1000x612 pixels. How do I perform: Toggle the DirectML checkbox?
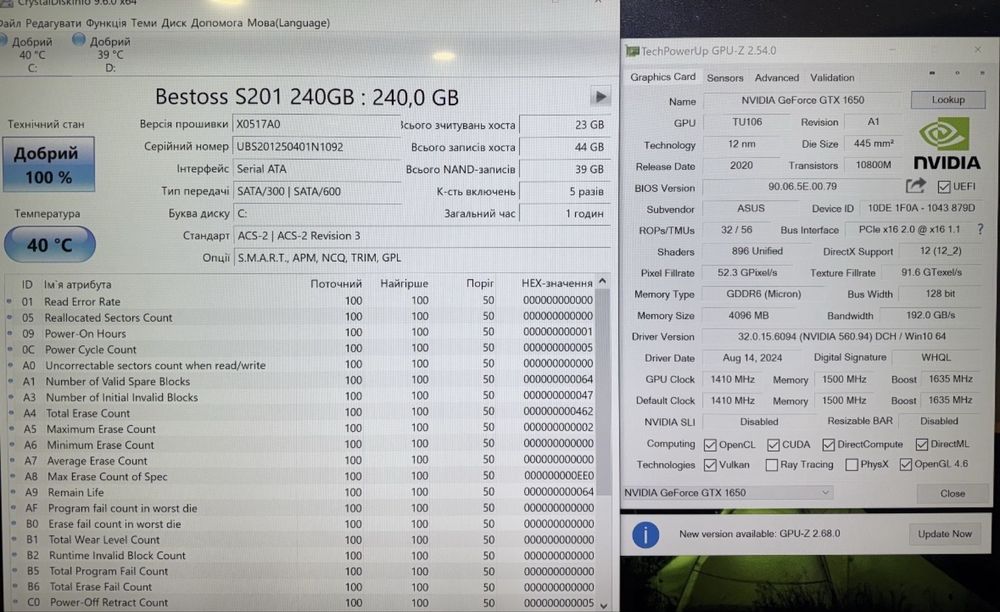click(922, 444)
